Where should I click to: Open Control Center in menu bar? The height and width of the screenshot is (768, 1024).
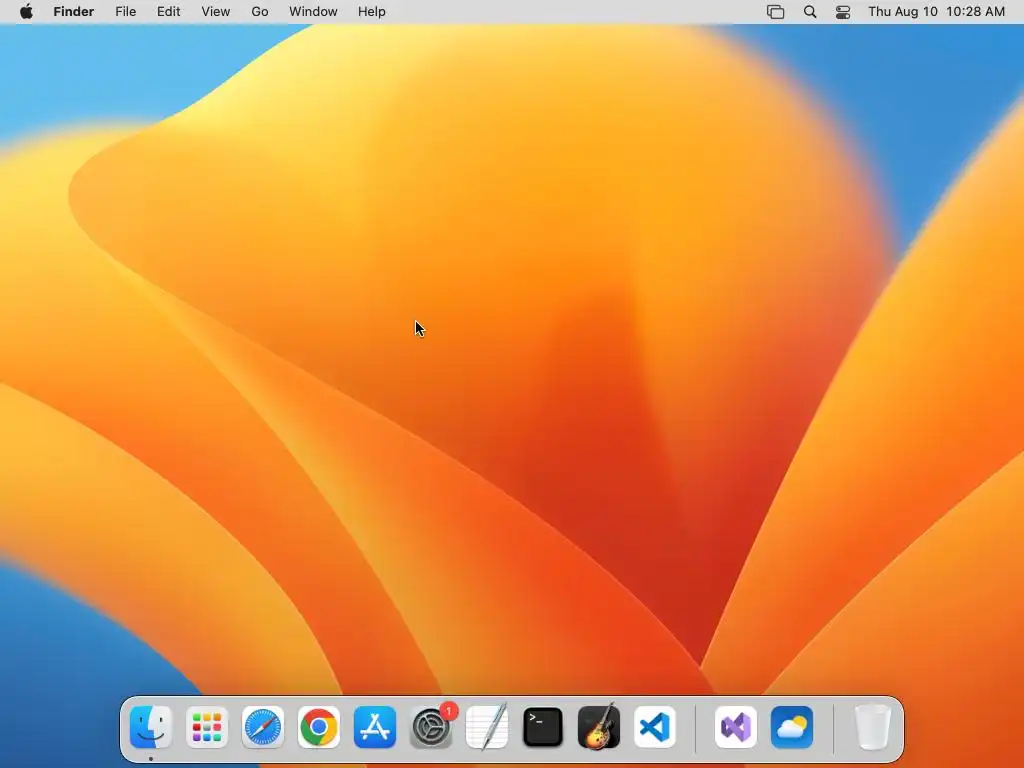coord(843,12)
